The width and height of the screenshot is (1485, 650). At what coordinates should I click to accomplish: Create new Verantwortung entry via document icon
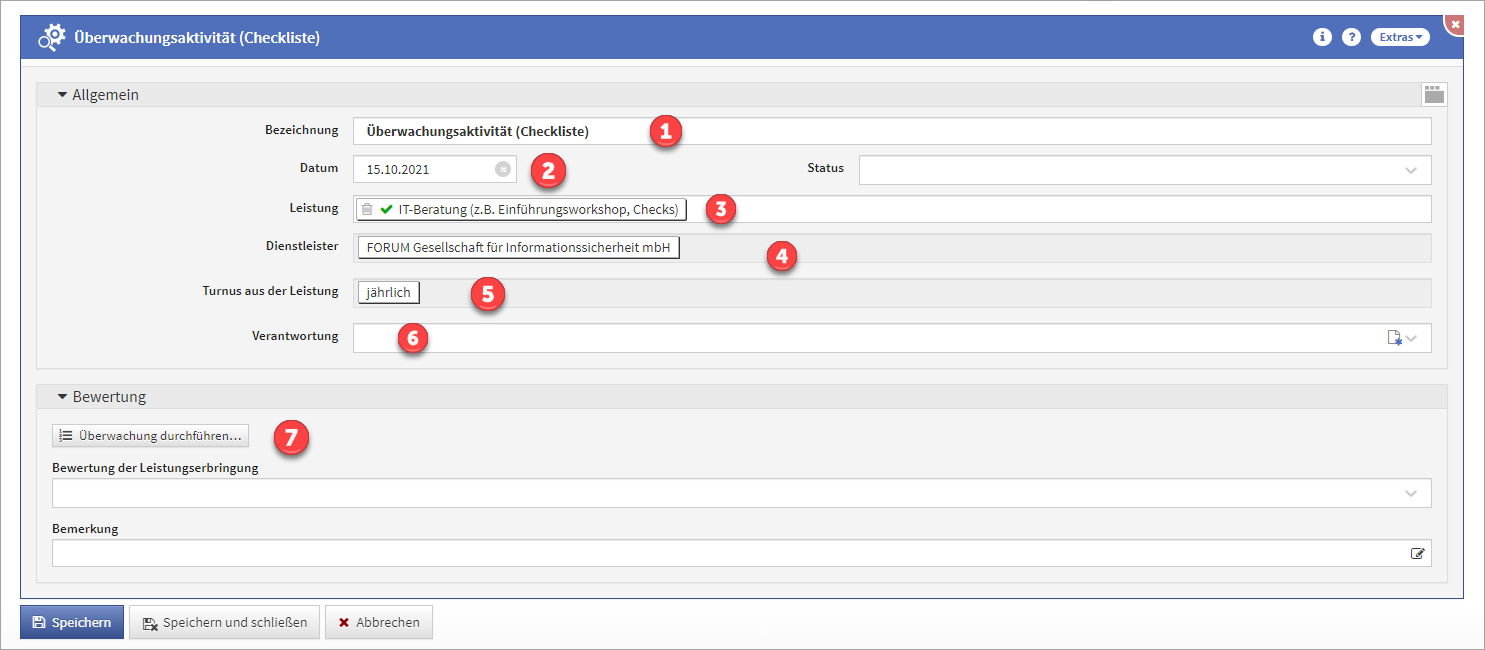(1395, 338)
